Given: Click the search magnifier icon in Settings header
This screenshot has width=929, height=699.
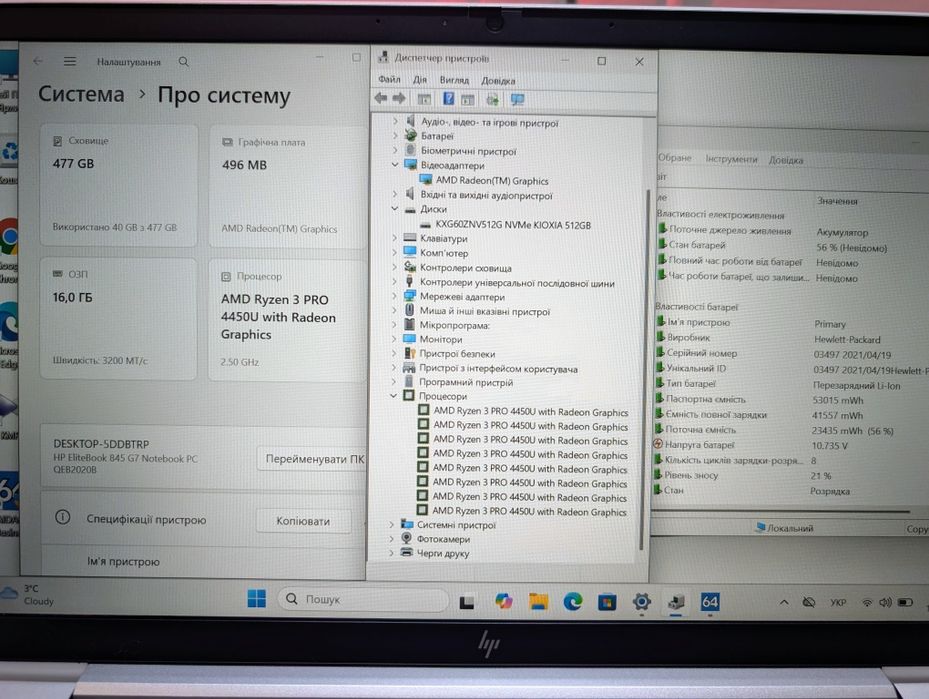Looking at the screenshot, I should click(x=184, y=62).
